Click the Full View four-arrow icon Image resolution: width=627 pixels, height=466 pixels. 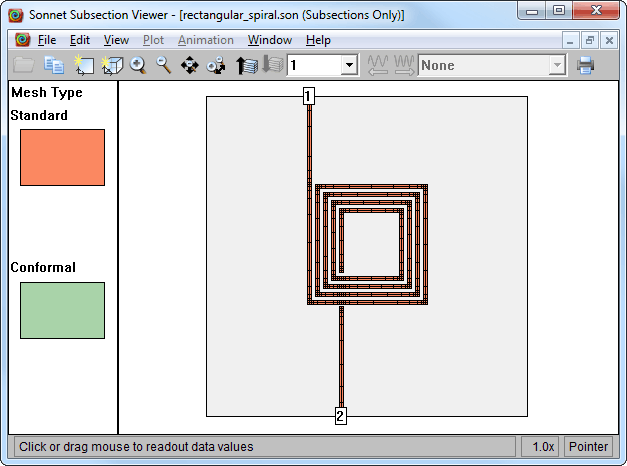pos(190,65)
